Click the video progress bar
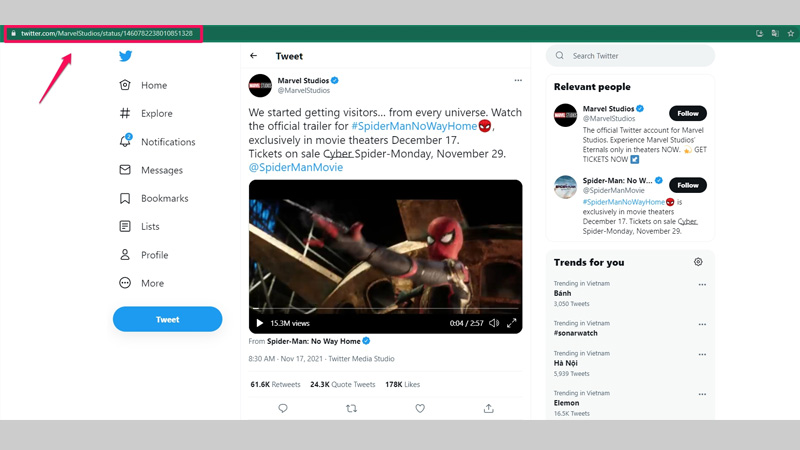Screen dimensions: 800x450 (385, 309)
